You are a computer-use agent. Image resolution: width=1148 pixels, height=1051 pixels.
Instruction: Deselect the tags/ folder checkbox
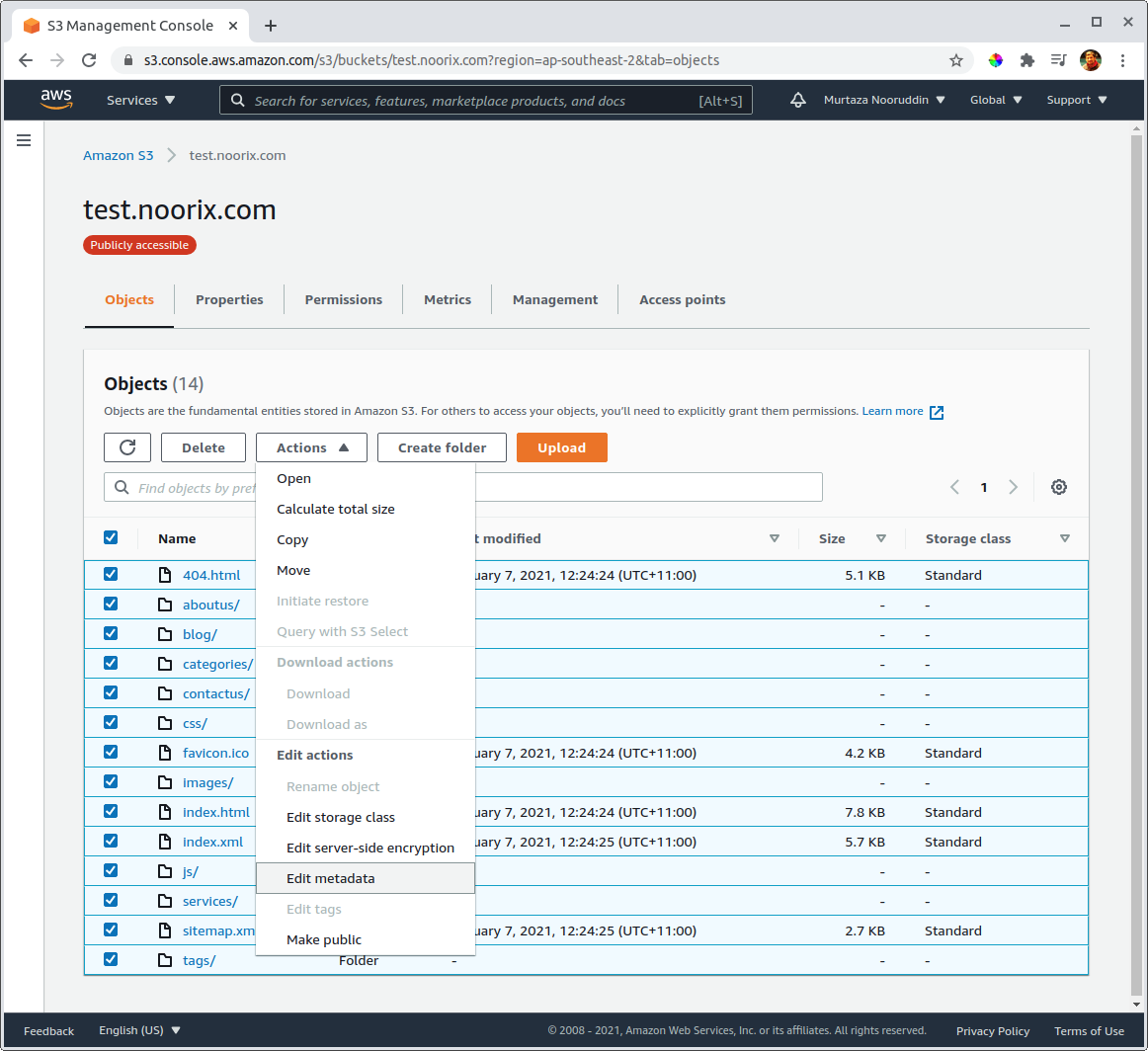pos(111,959)
